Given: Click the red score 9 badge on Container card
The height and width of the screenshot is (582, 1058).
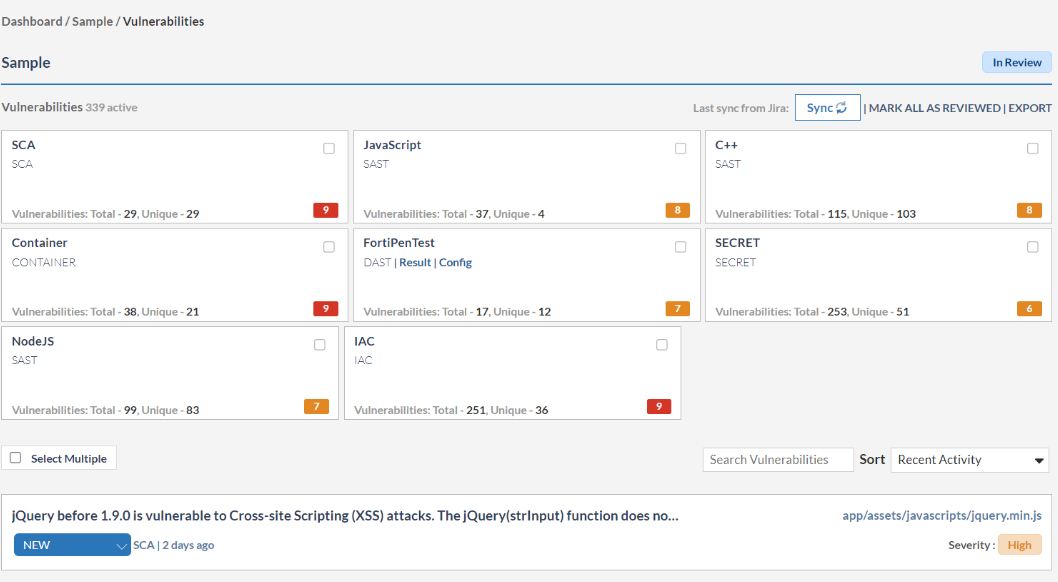Looking at the screenshot, I should (x=325, y=309).
